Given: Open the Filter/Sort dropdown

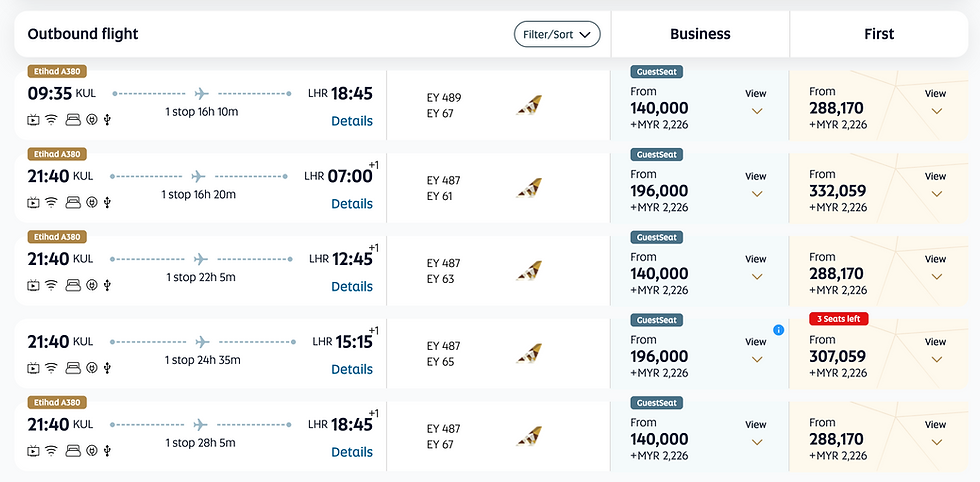Looking at the screenshot, I should tap(557, 34).
